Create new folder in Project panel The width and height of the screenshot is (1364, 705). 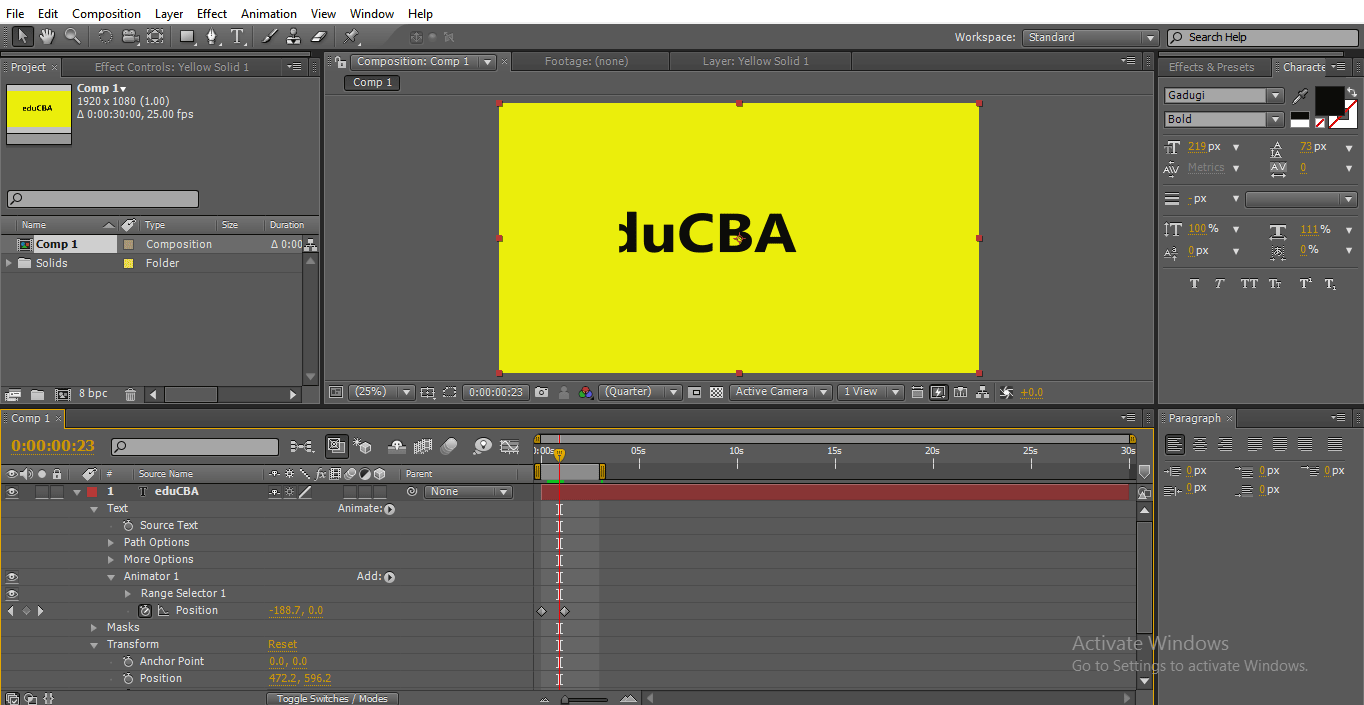pyautogui.click(x=37, y=394)
